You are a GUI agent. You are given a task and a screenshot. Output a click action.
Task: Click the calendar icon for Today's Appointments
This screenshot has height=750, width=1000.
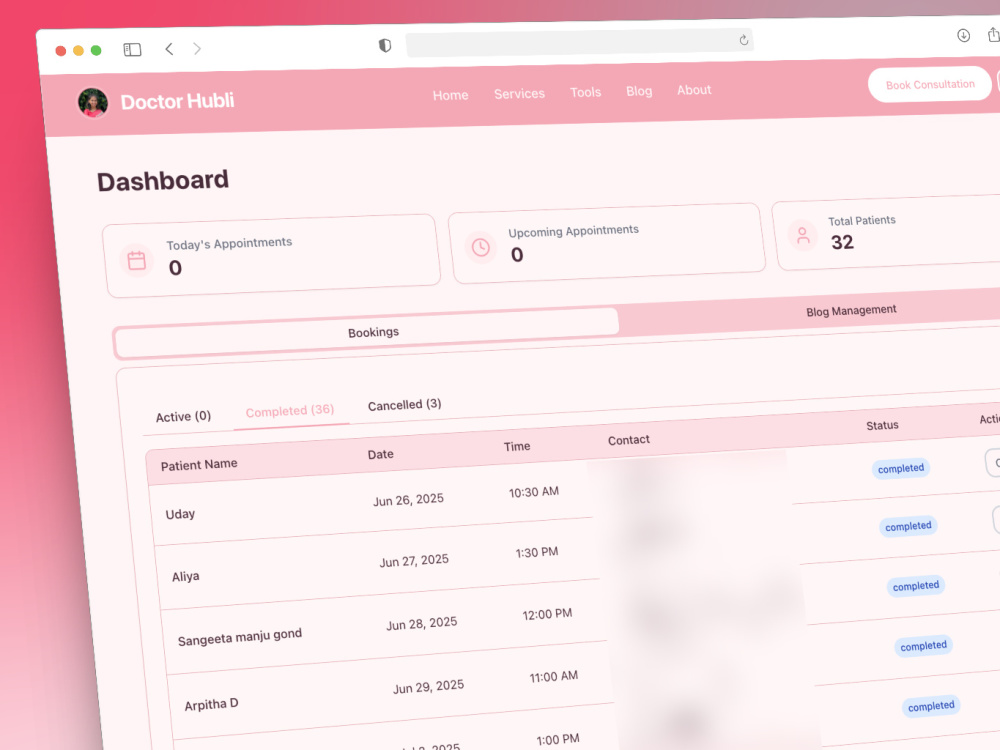click(136, 261)
